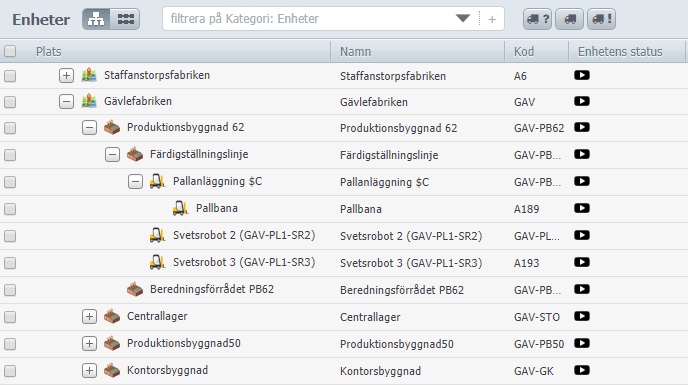Click the Pallbana forklift icon

click(x=180, y=208)
